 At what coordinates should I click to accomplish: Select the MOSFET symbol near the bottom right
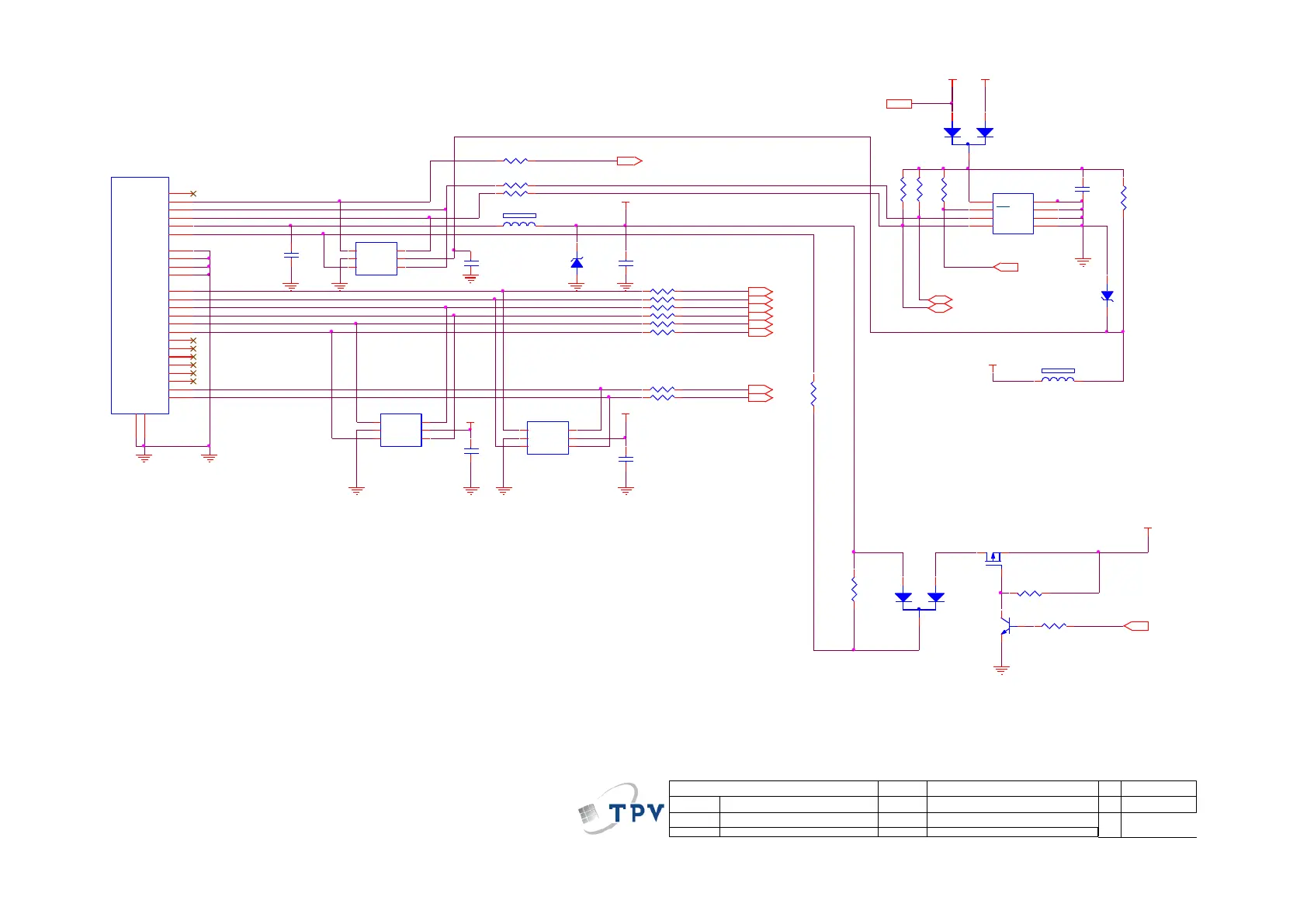pos(994,559)
